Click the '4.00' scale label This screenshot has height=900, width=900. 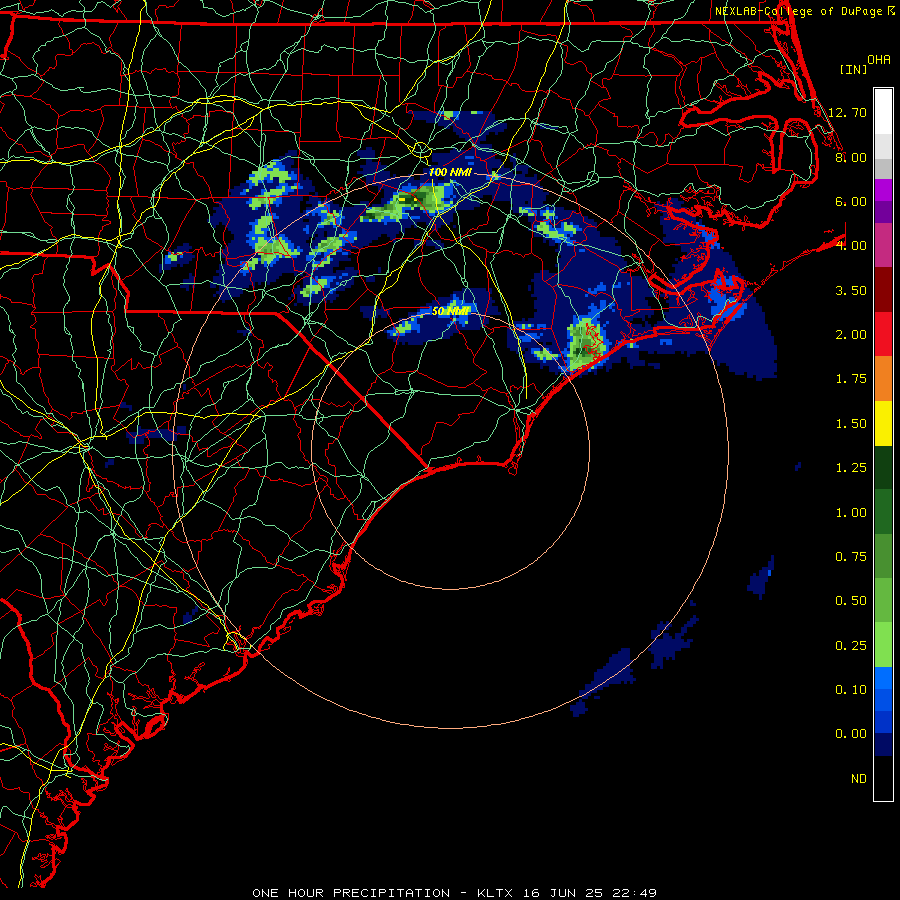click(851, 246)
